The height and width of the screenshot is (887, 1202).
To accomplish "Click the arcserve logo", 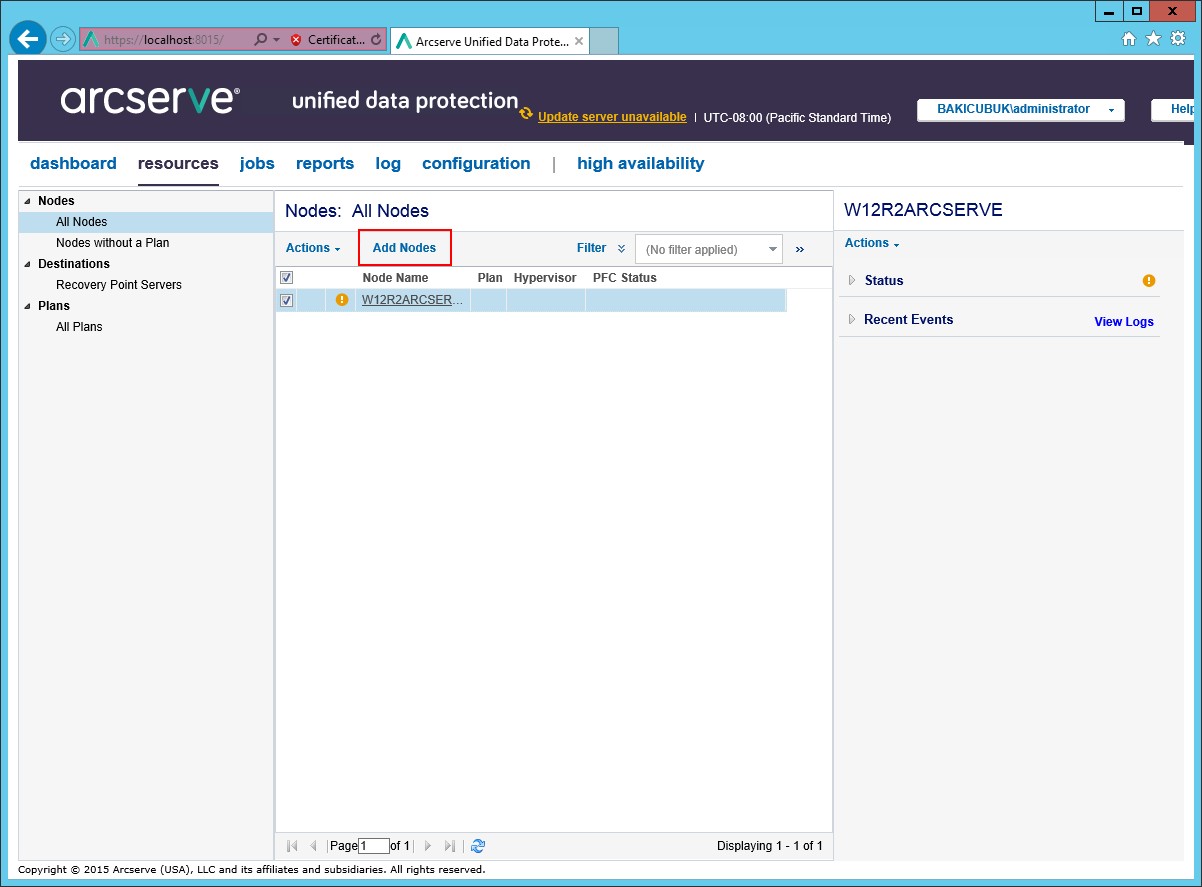I will click(150, 100).
